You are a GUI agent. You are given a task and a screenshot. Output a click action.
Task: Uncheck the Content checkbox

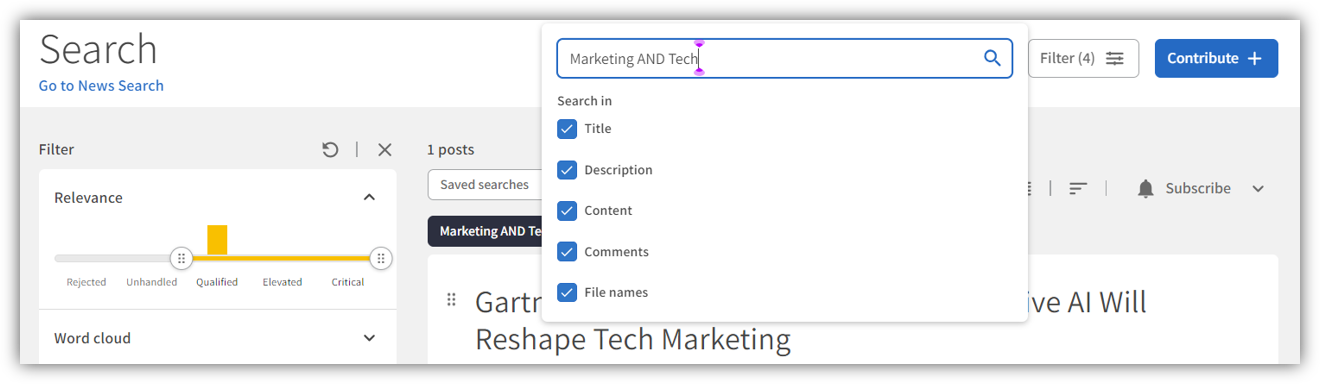567,211
